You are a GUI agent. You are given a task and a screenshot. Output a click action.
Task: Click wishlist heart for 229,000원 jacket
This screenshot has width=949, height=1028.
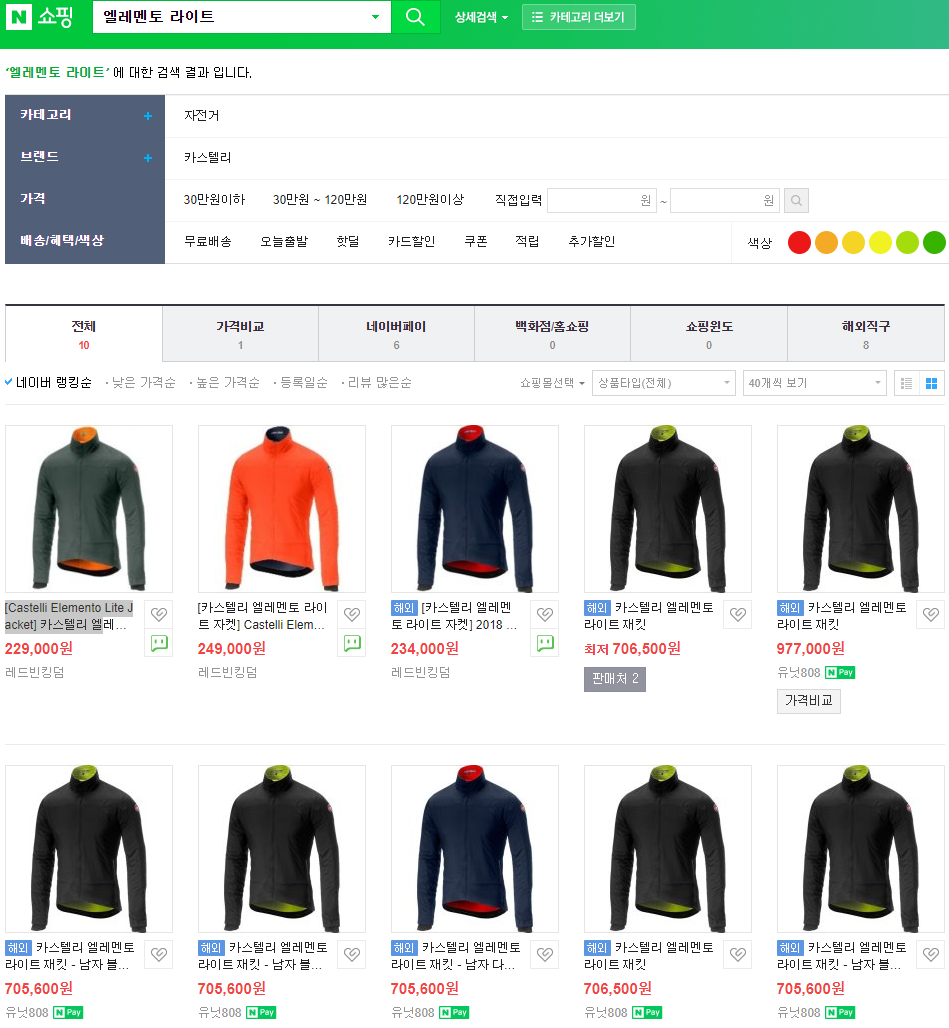coord(159,614)
